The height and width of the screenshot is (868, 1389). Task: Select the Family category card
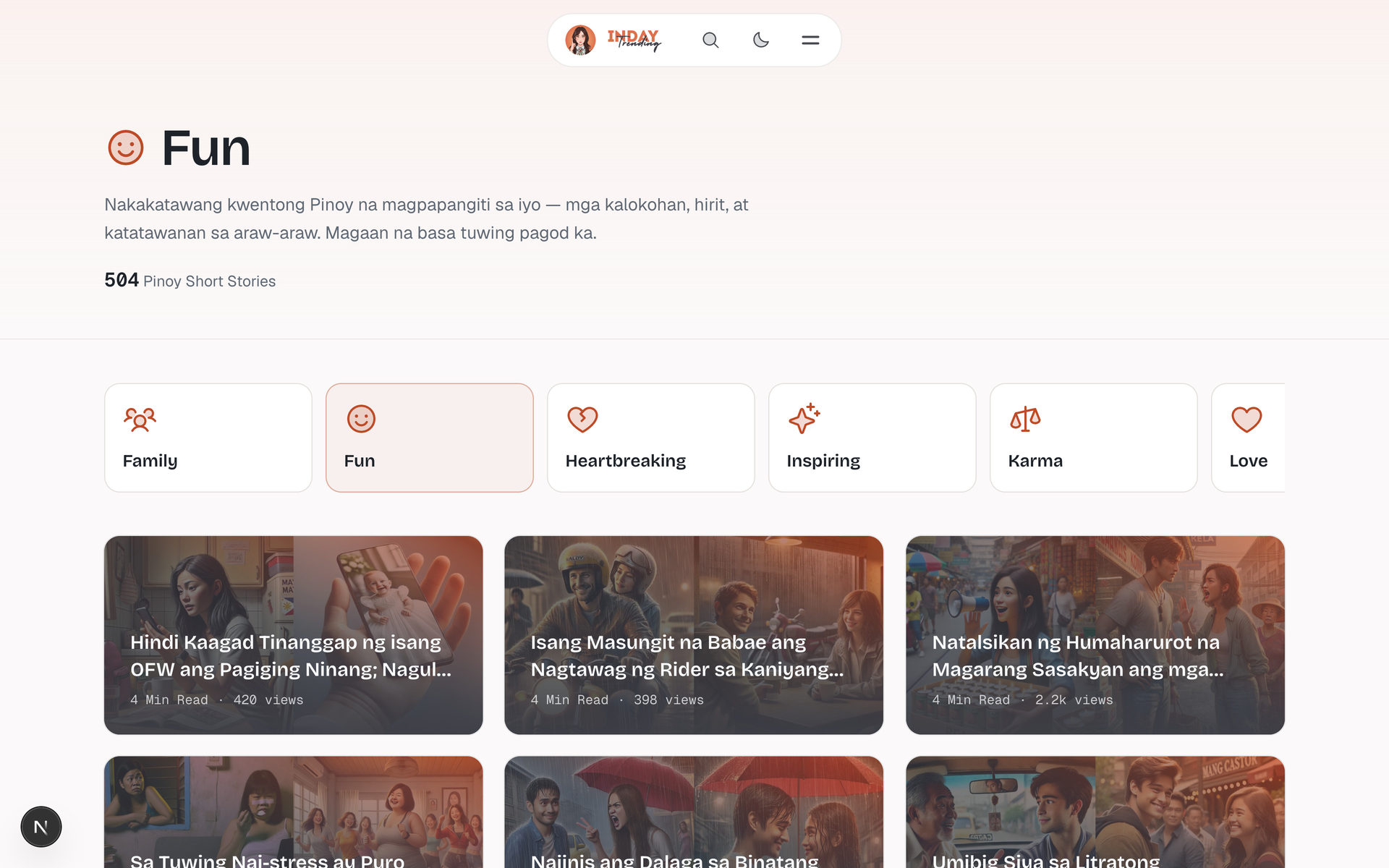208,438
